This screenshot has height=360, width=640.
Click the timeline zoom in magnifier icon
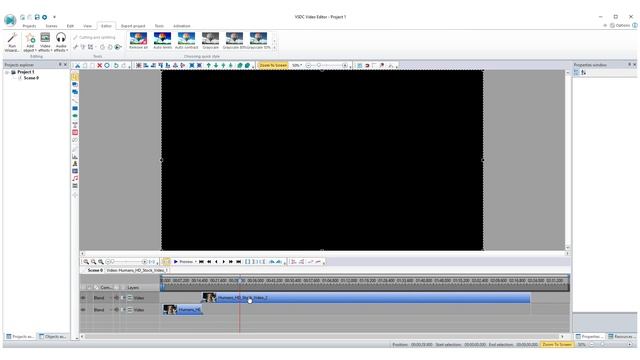(86, 262)
